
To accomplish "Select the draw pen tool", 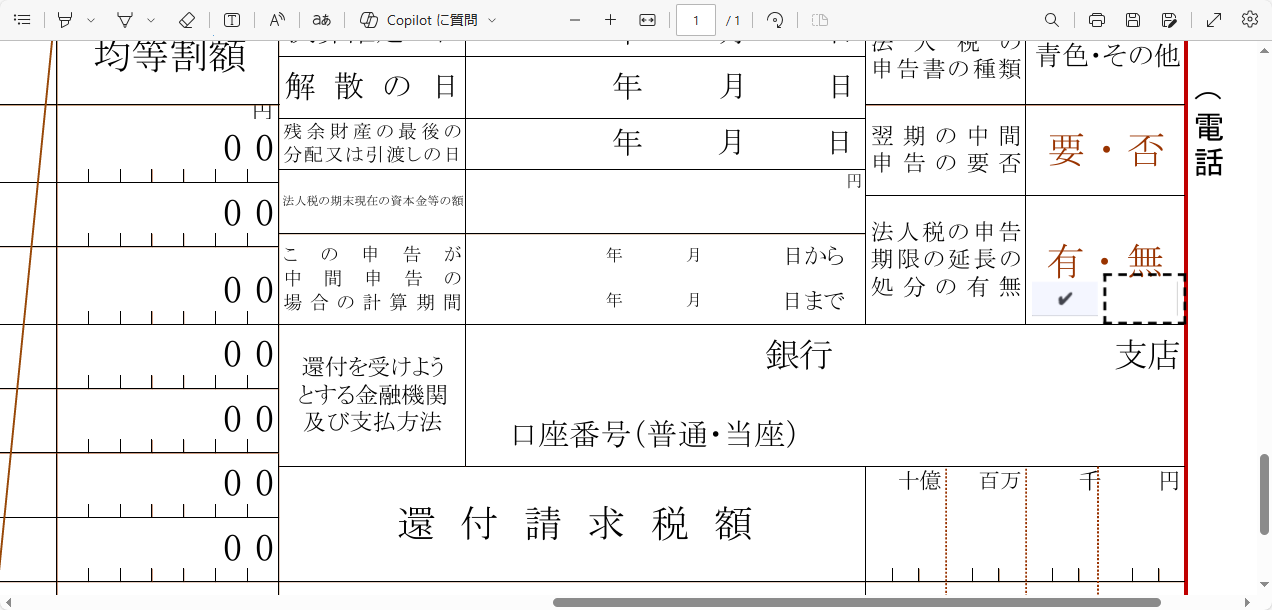I will [x=125, y=20].
